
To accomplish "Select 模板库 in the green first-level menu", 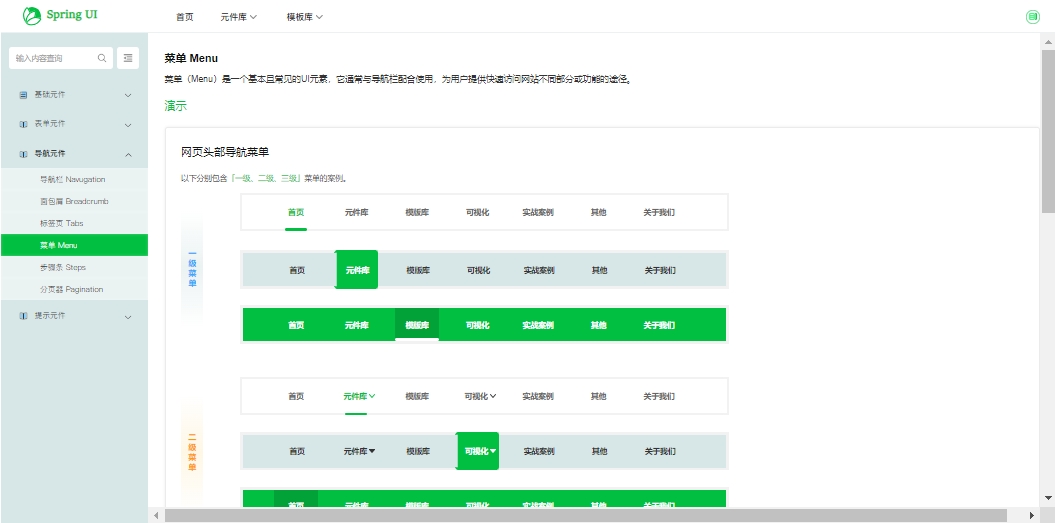I will (x=417, y=325).
